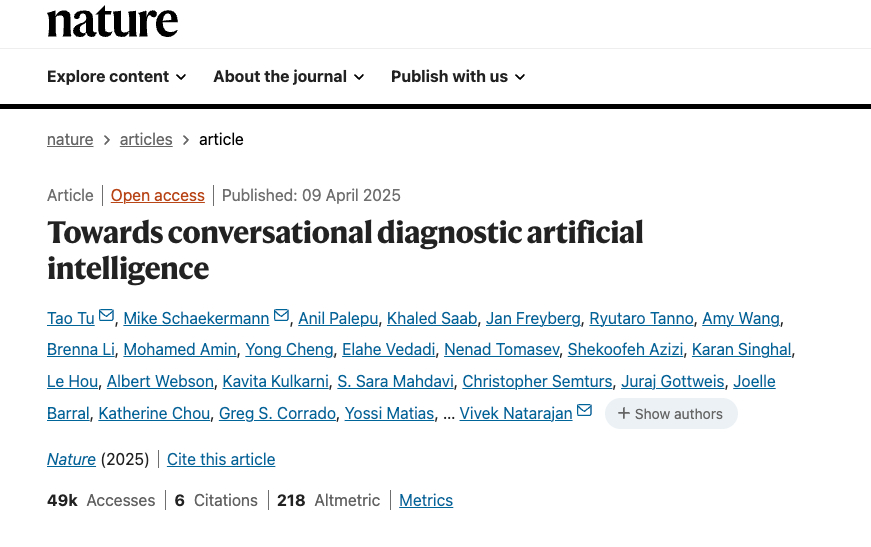Click the plus icon in Show authors
The height and width of the screenshot is (547, 871).
(623, 414)
